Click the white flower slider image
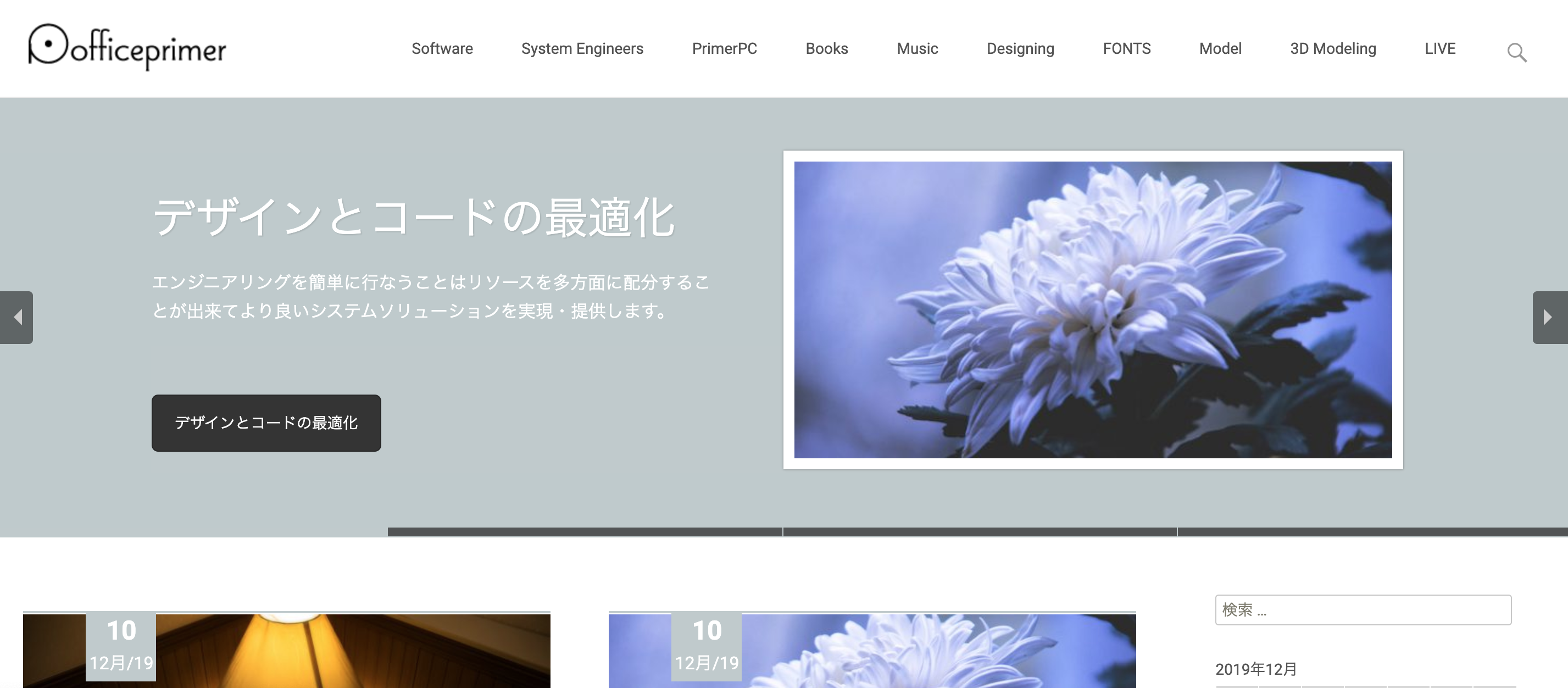The image size is (1568, 688). pyautogui.click(x=1093, y=309)
